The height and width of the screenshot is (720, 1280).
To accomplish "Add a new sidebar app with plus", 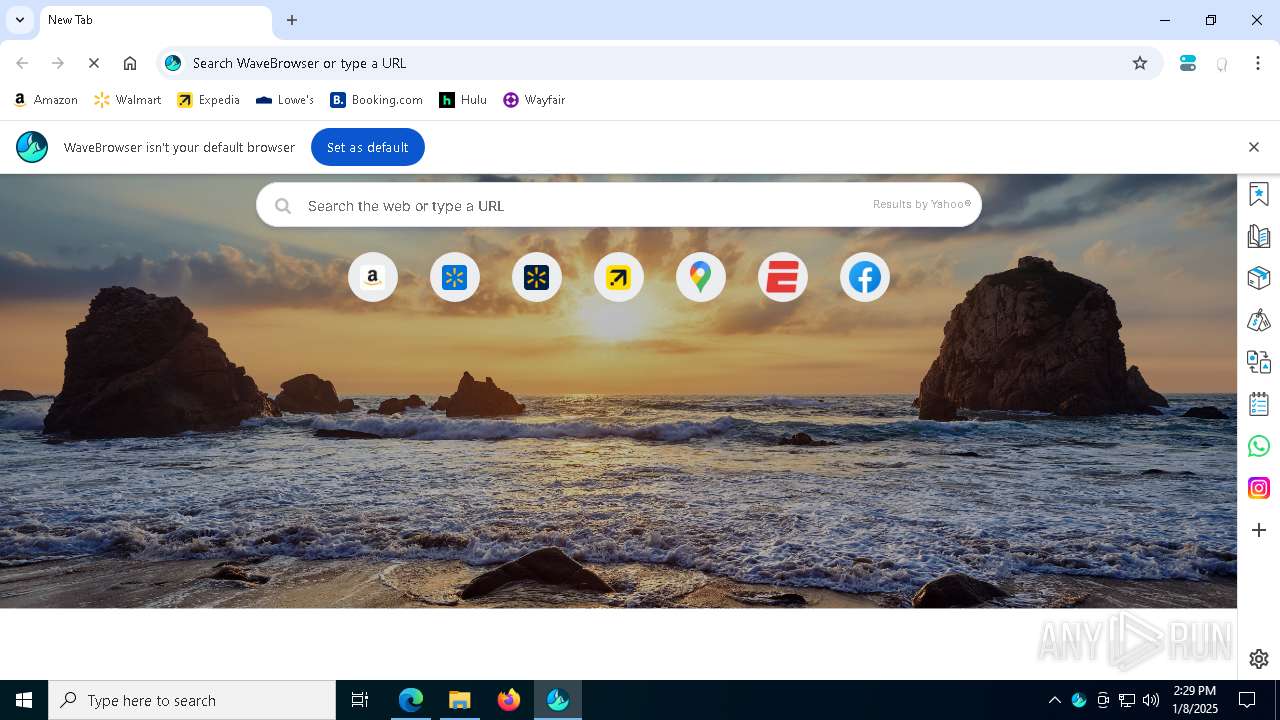I will [1259, 530].
